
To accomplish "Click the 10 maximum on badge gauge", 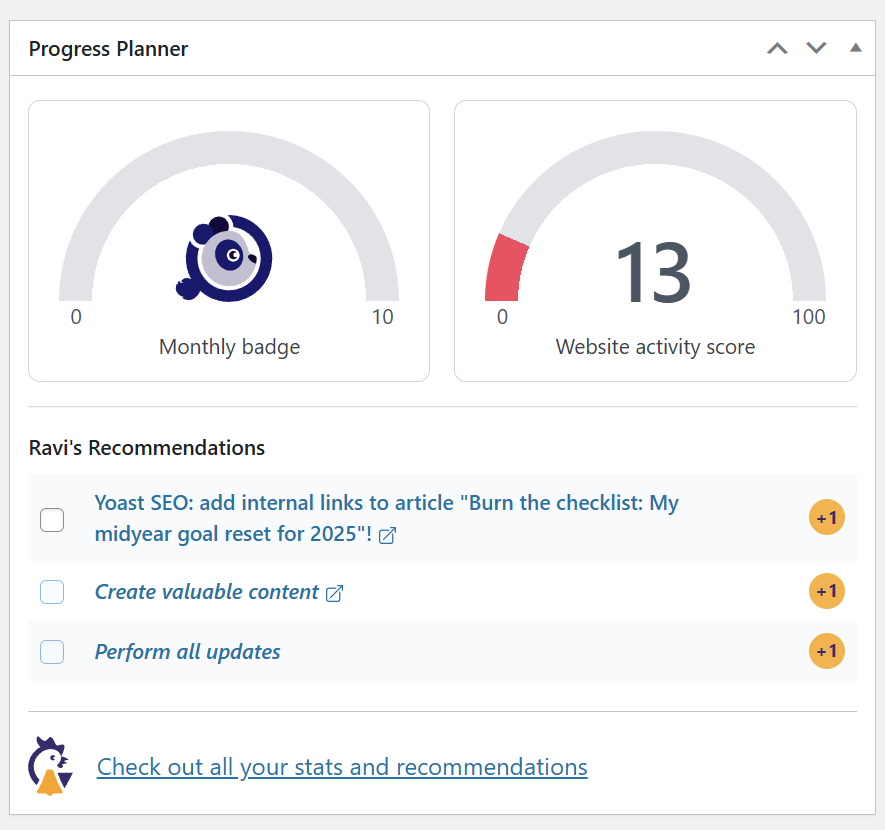I will pos(382,317).
